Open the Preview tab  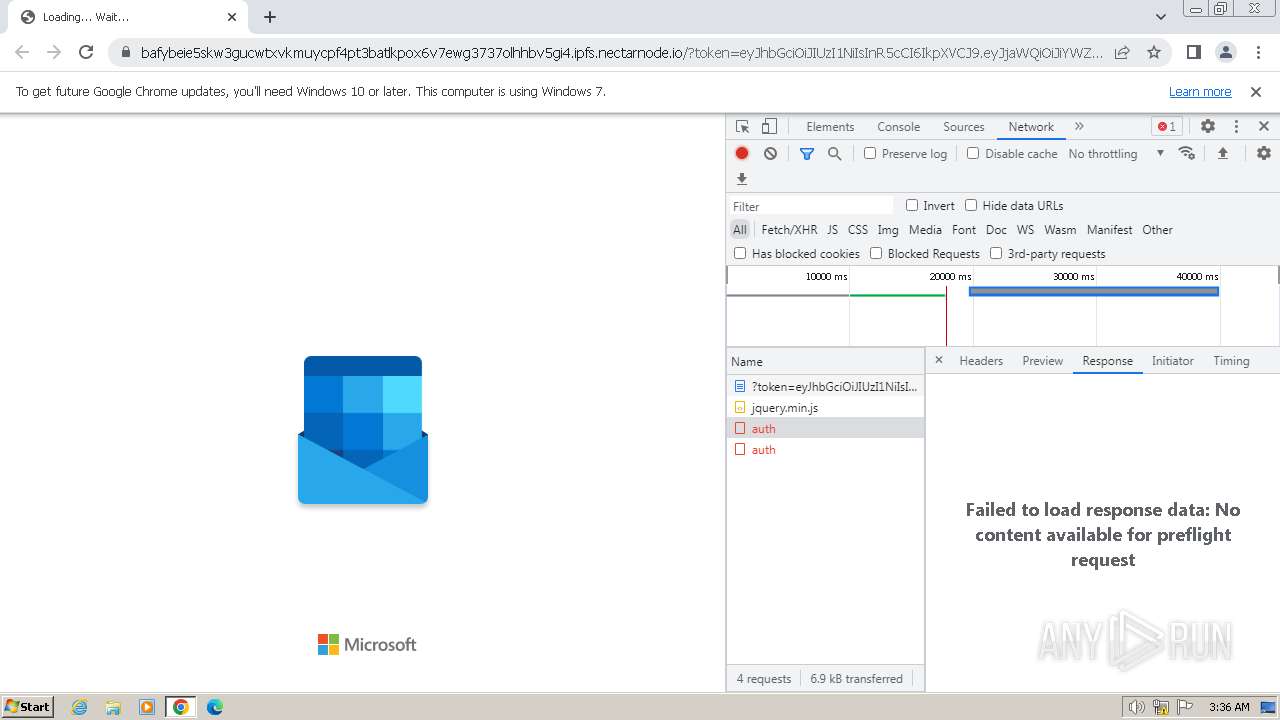pos(1042,361)
